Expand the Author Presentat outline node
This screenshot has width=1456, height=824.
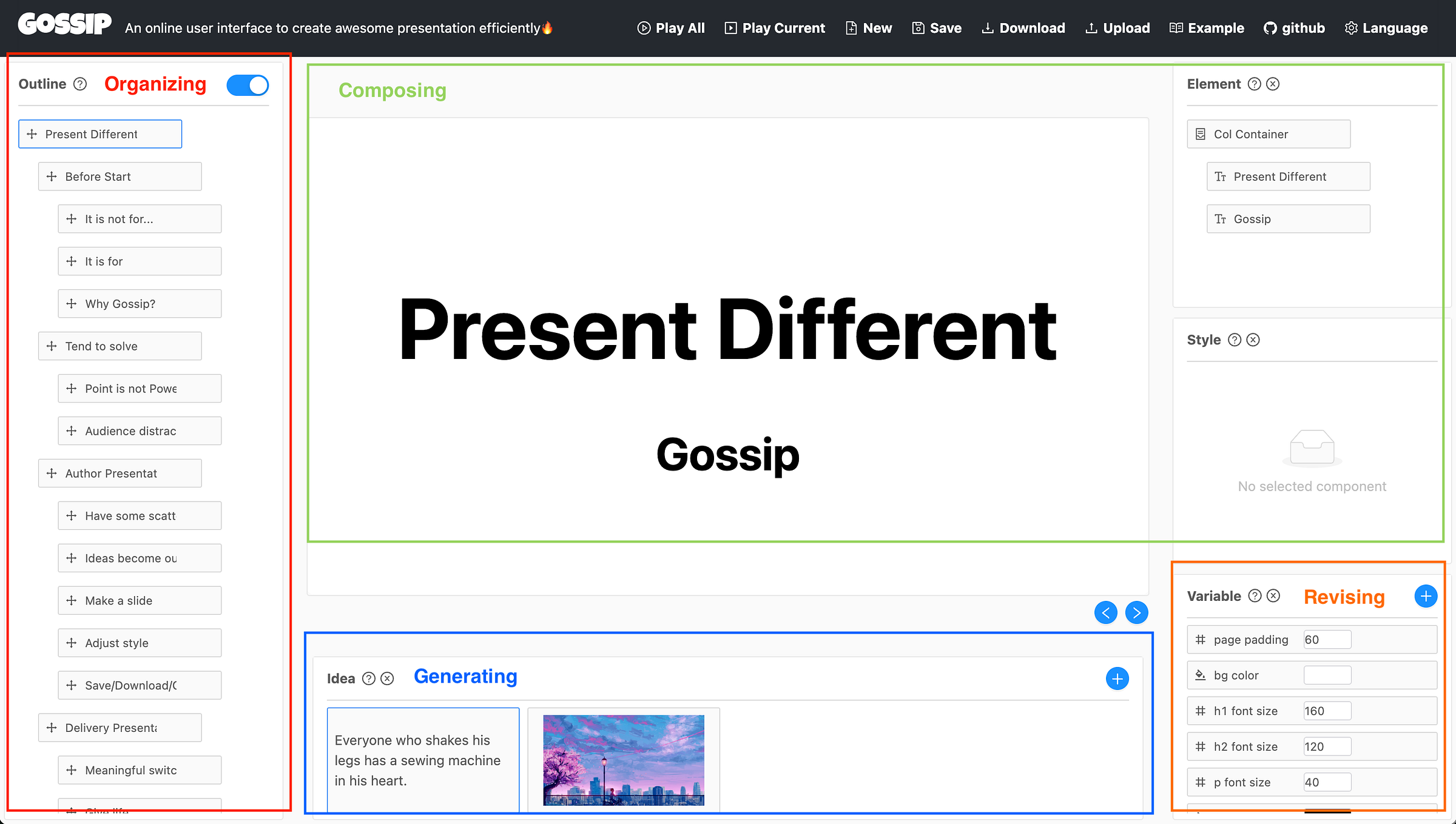tap(52, 474)
